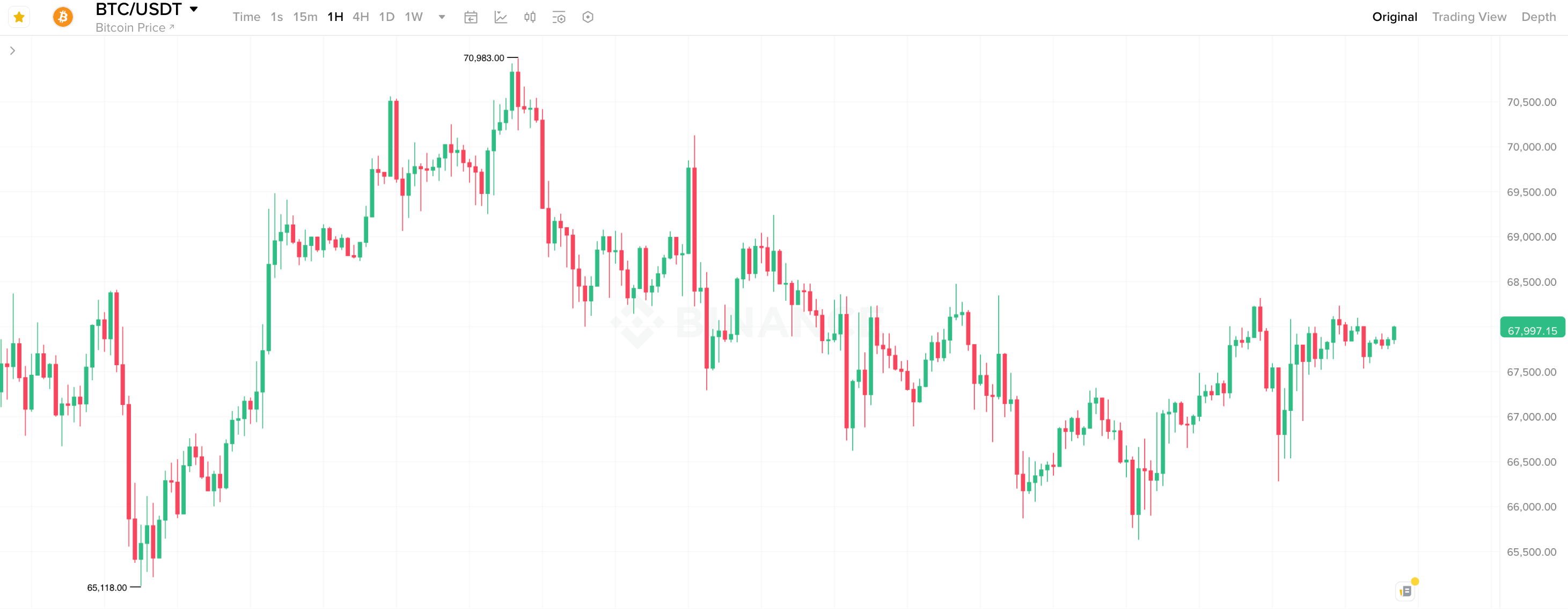
Task: Select the 4H interval
Action: pos(361,17)
